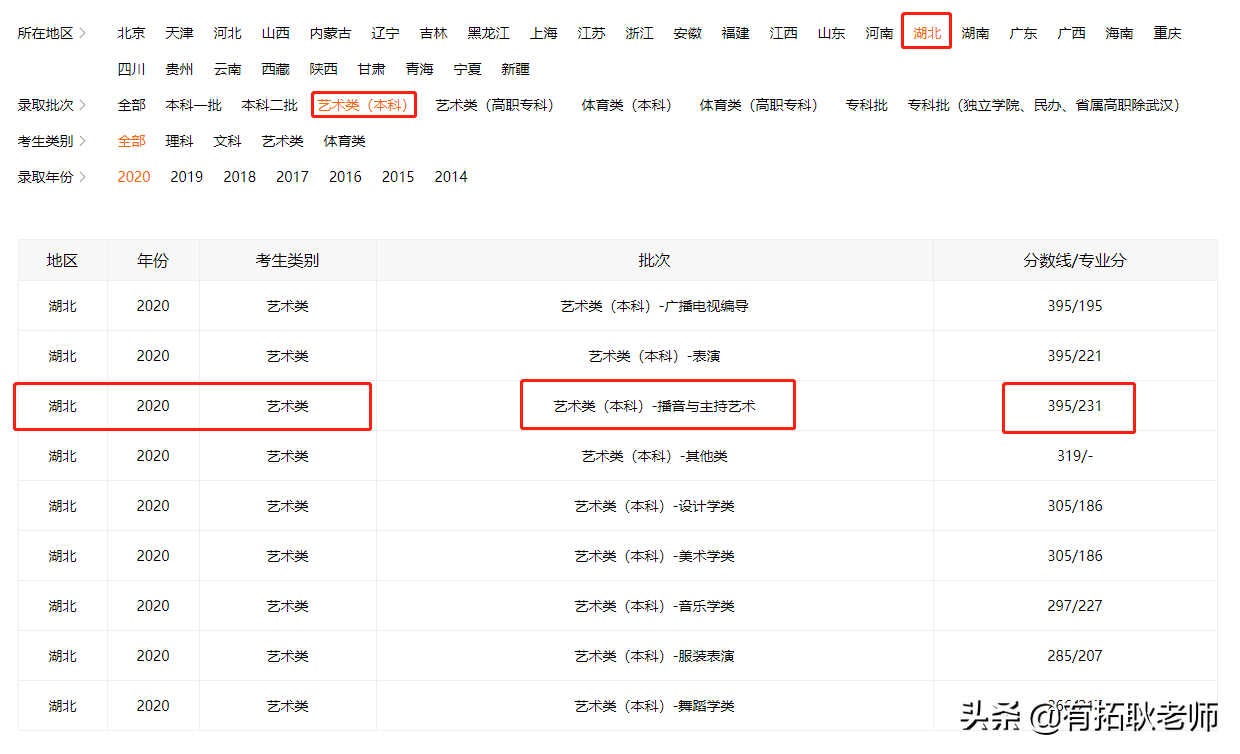Switch batch to 本科一批

[x=193, y=104]
